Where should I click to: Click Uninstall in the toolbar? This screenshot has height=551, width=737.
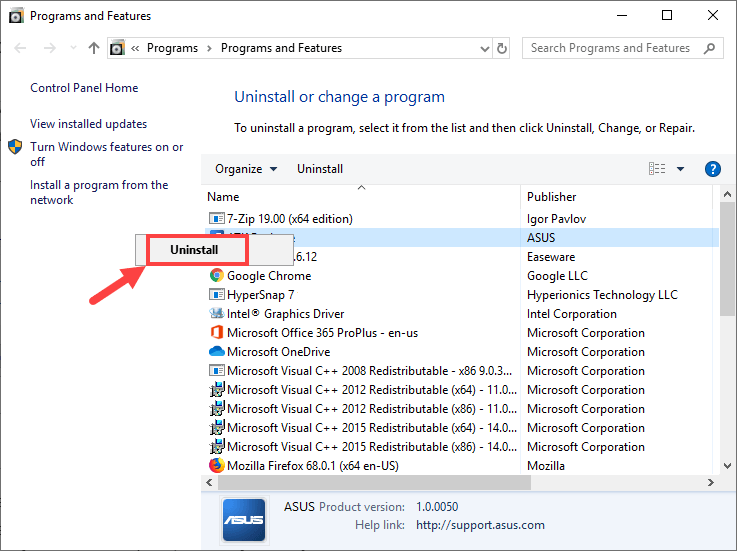(320, 169)
